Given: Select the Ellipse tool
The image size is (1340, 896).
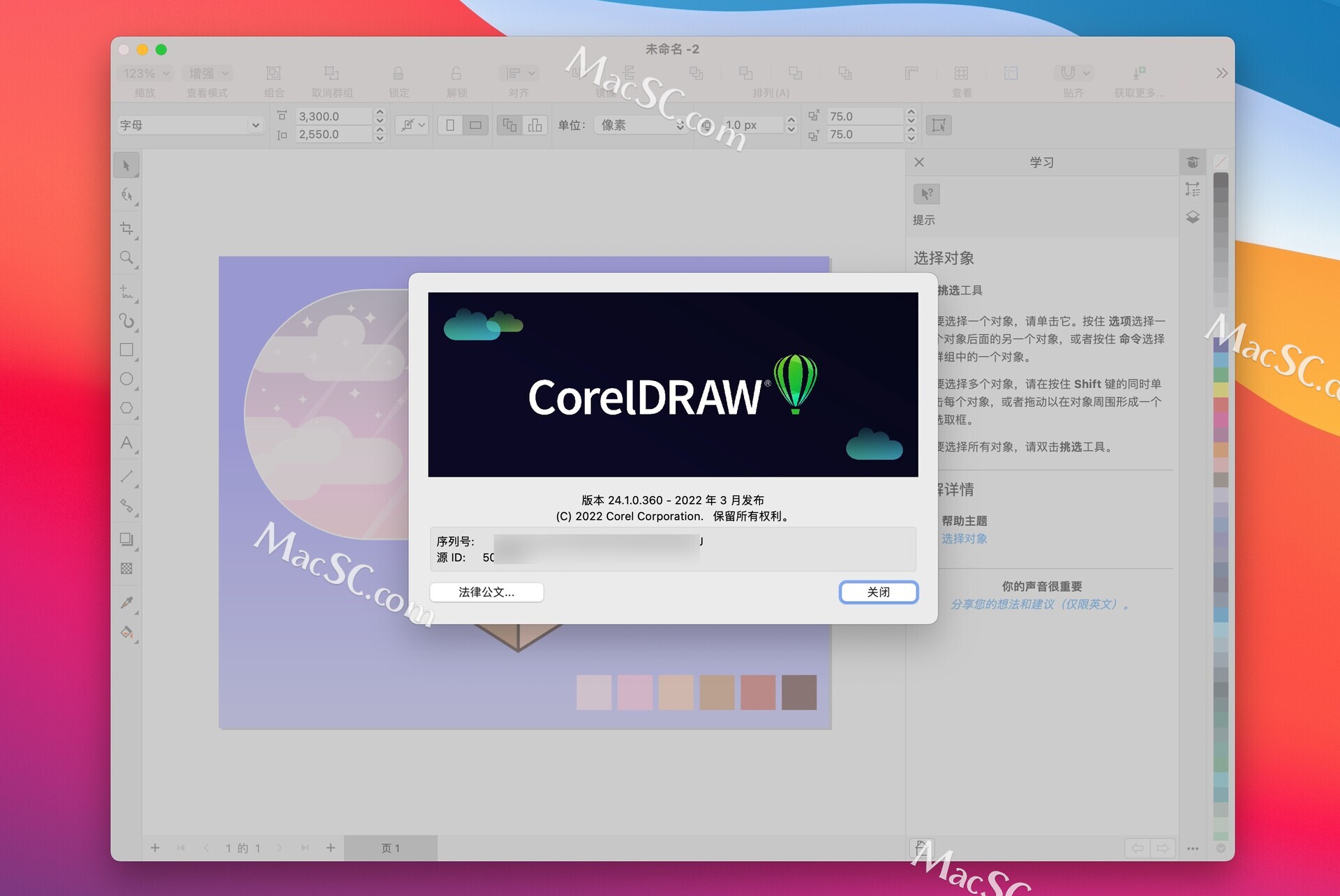Looking at the screenshot, I should pos(126,379).
